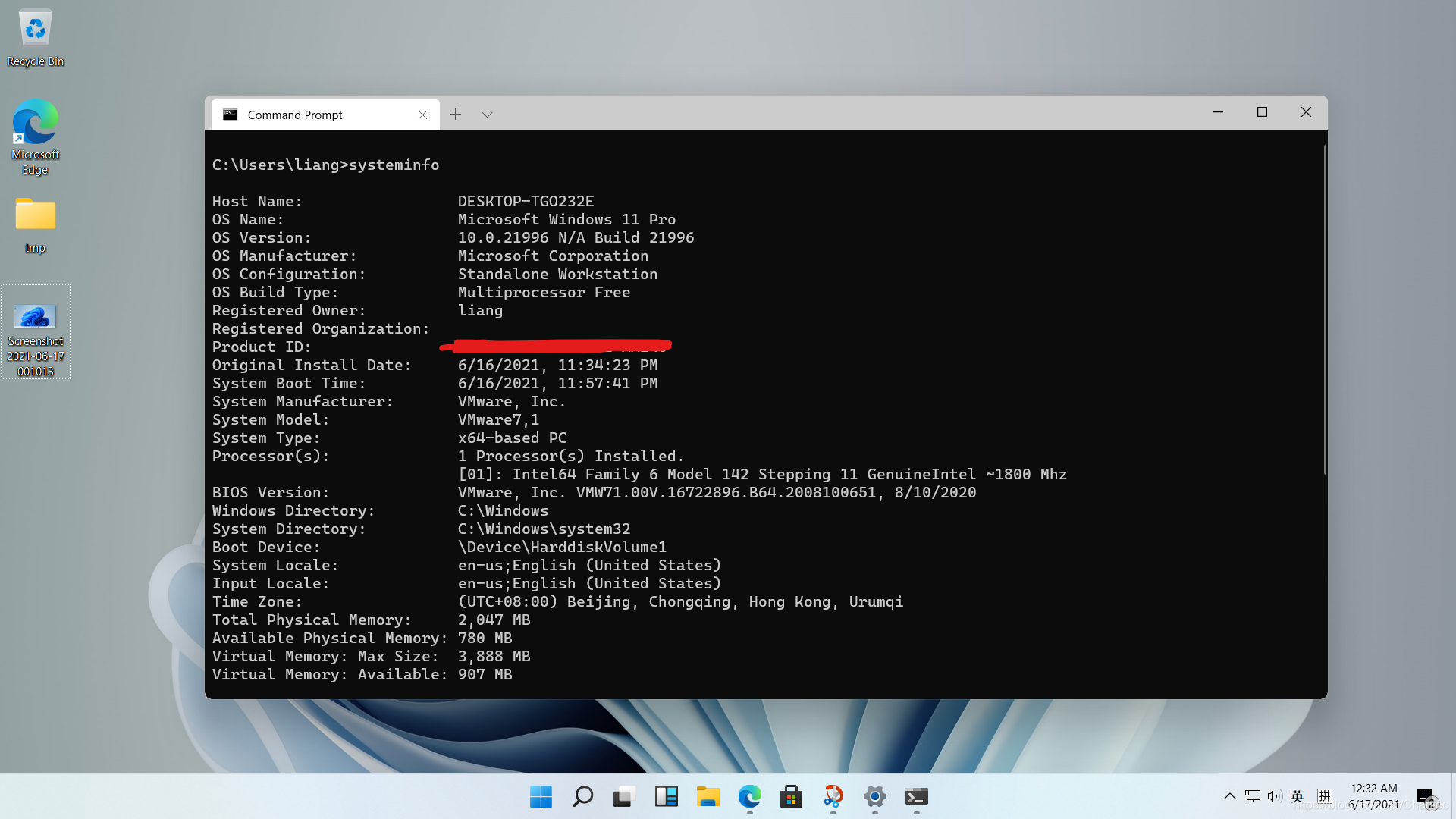Click OS version '10.0.21996 N/A Build 21996'
The width and height of the screenshot is (1456, 819).
(576, 237)
